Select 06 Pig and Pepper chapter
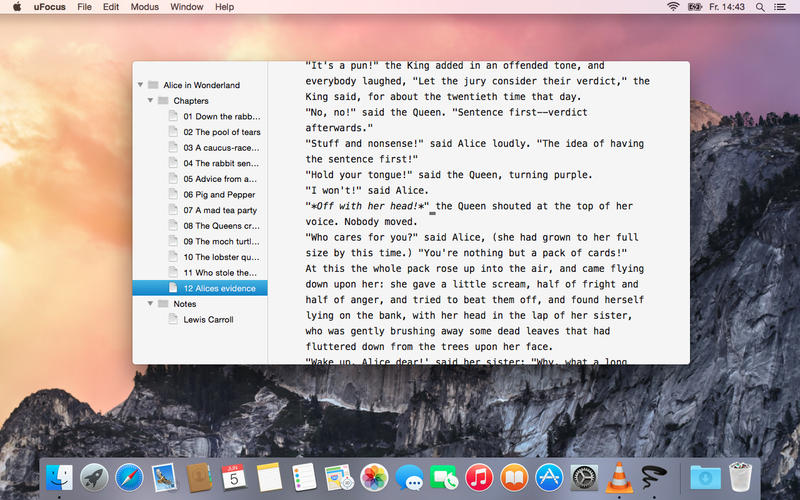This screenshot has height=500, width=800. click(x=218, y=194)
